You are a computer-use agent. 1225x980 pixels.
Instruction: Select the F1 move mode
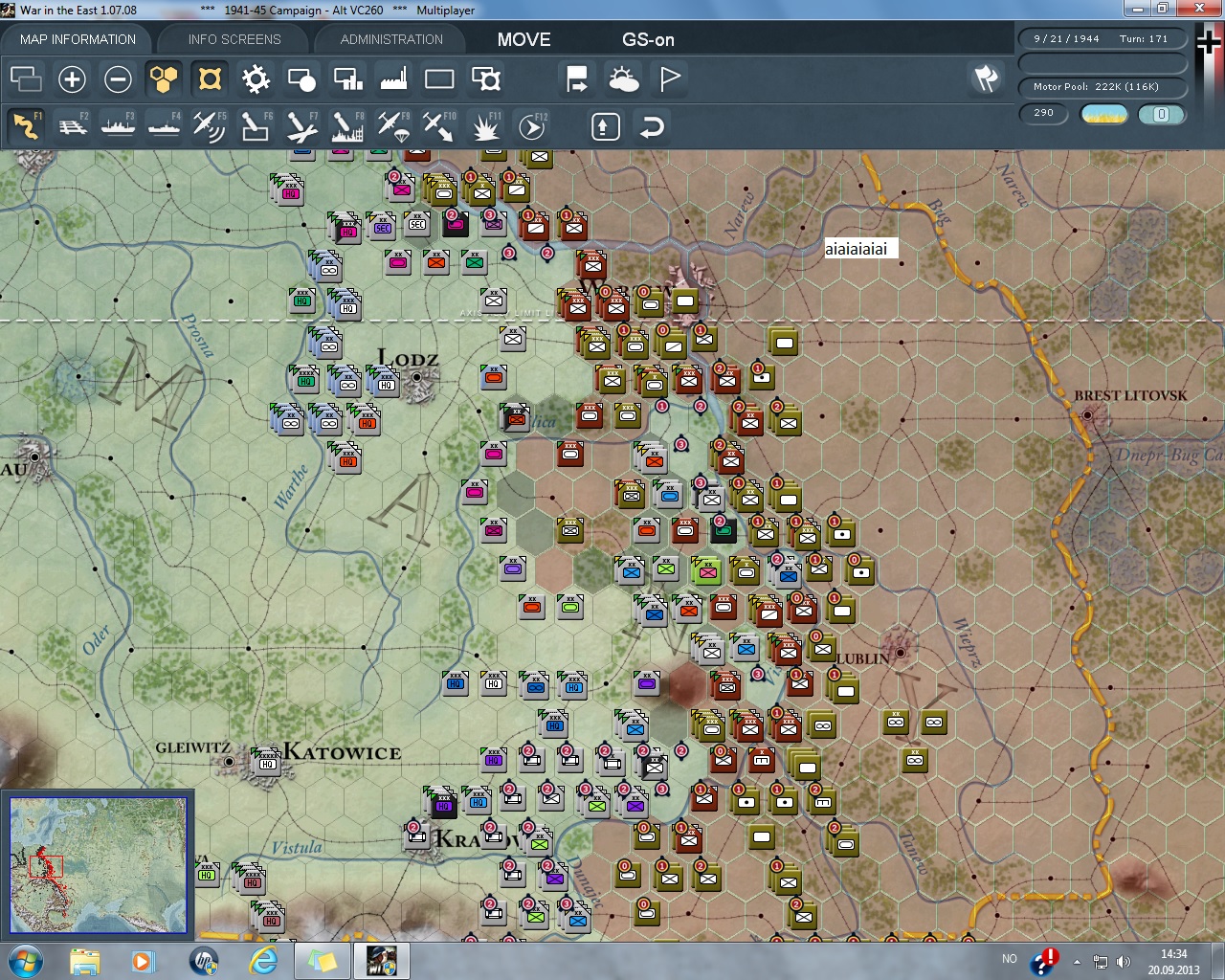click(x=26, y=126)
